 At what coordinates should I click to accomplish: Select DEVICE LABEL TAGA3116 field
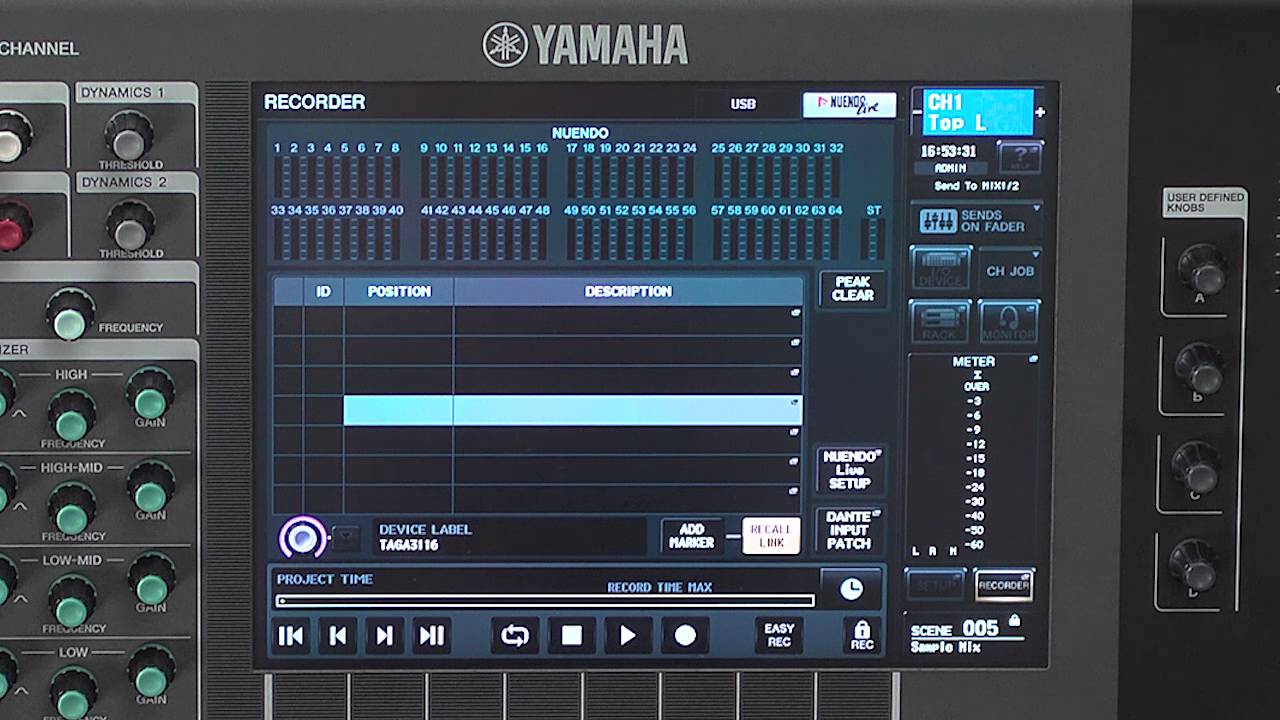pos(510,537)
